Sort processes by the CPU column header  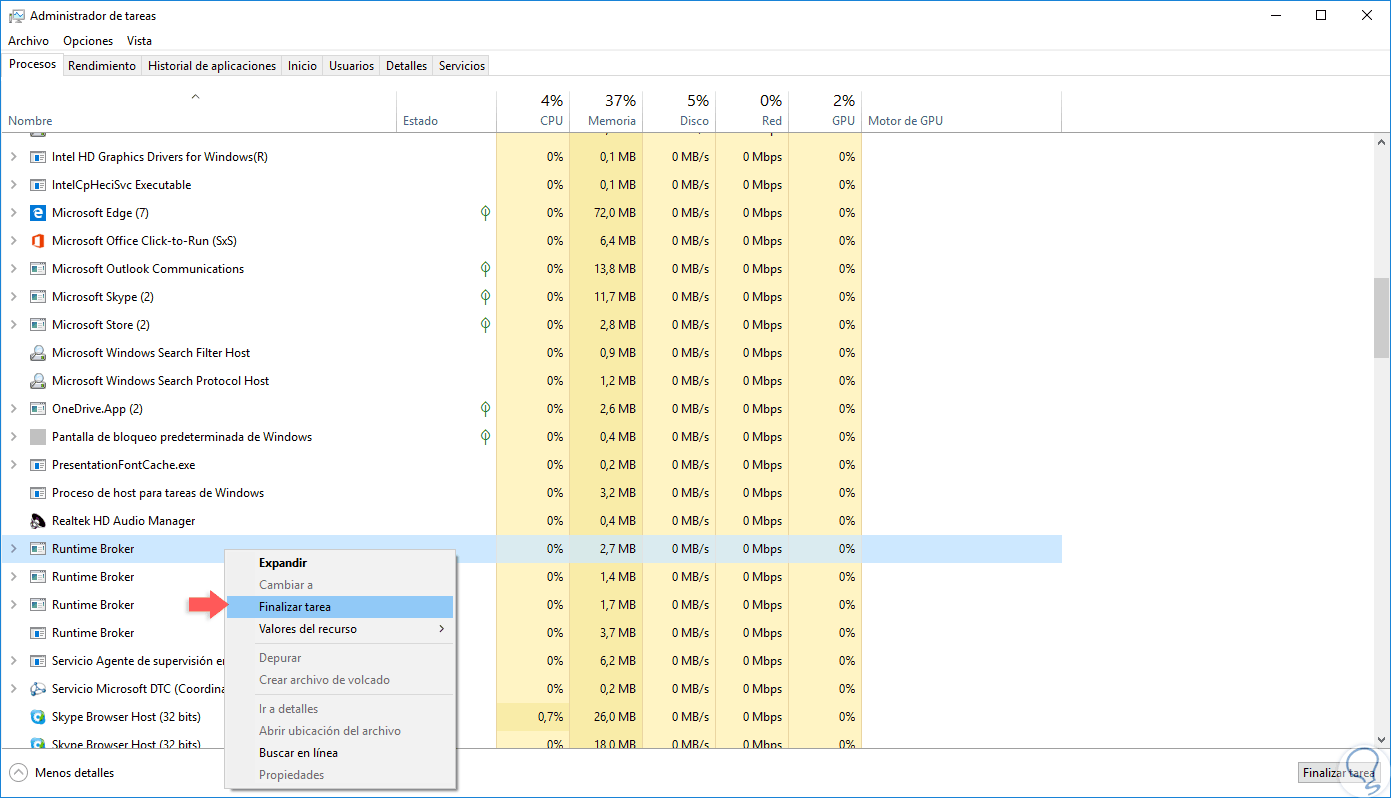(532, 110)
